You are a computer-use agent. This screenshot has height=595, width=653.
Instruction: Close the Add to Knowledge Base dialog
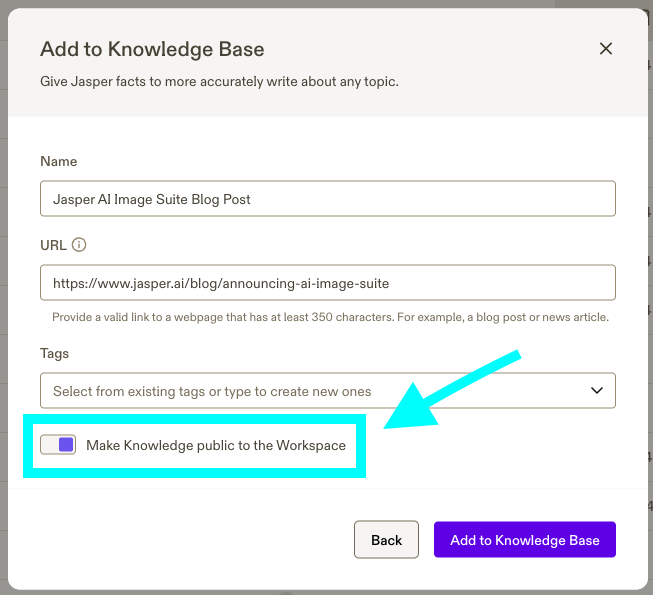click(606, 49)
